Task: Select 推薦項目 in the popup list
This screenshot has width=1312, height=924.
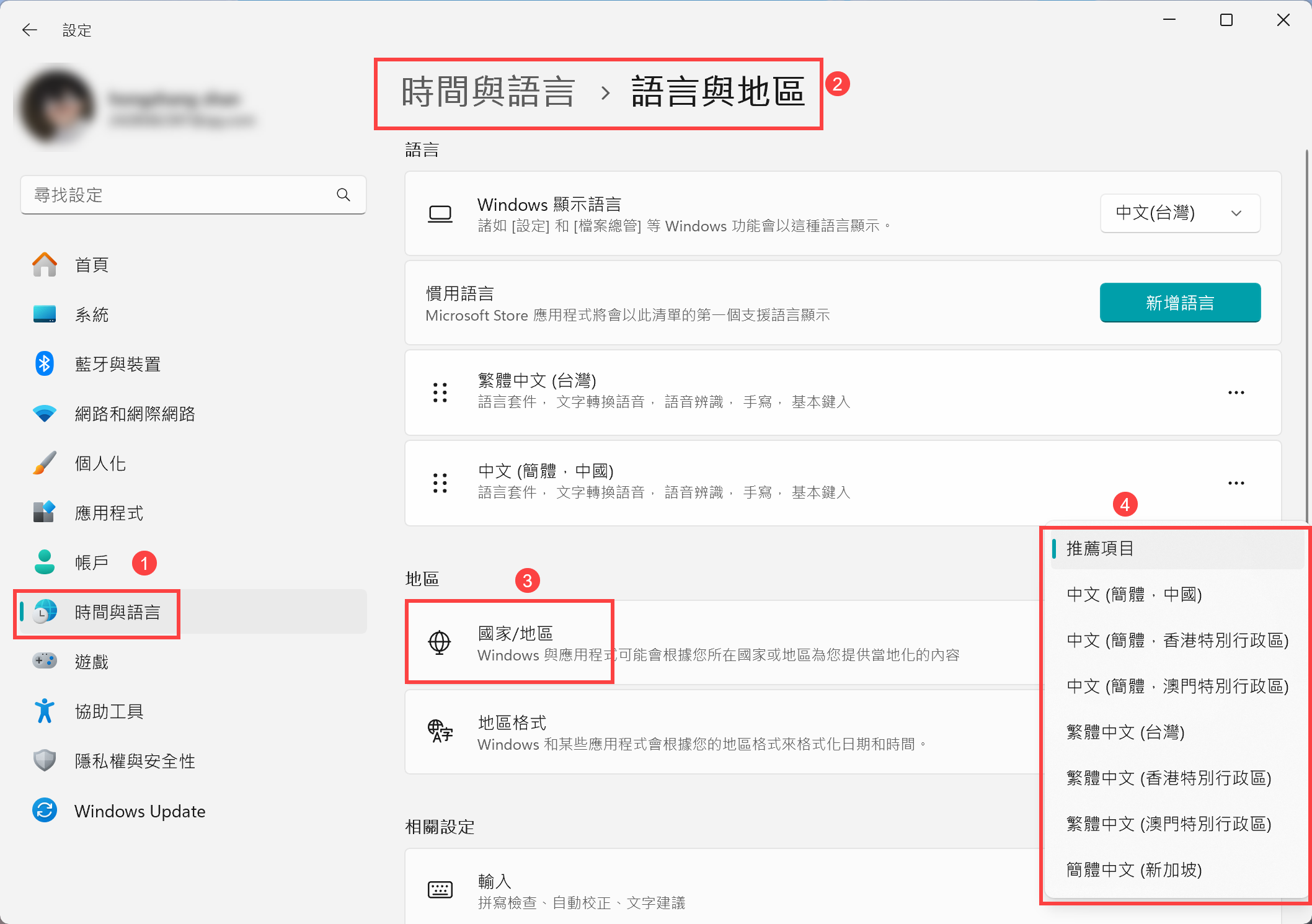Action: (1101, 548)
